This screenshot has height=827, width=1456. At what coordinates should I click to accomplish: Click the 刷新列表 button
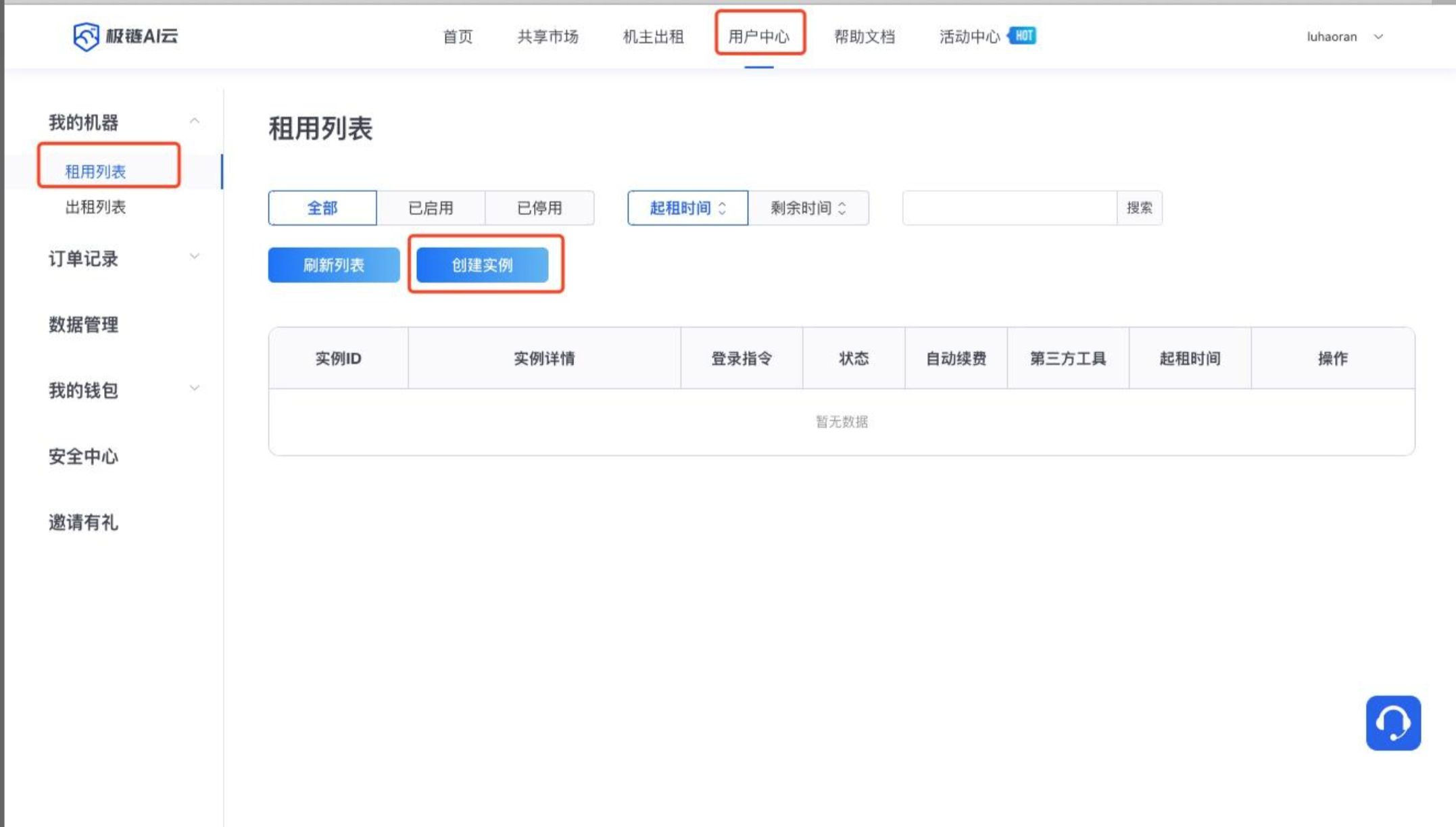pos(334,265)
